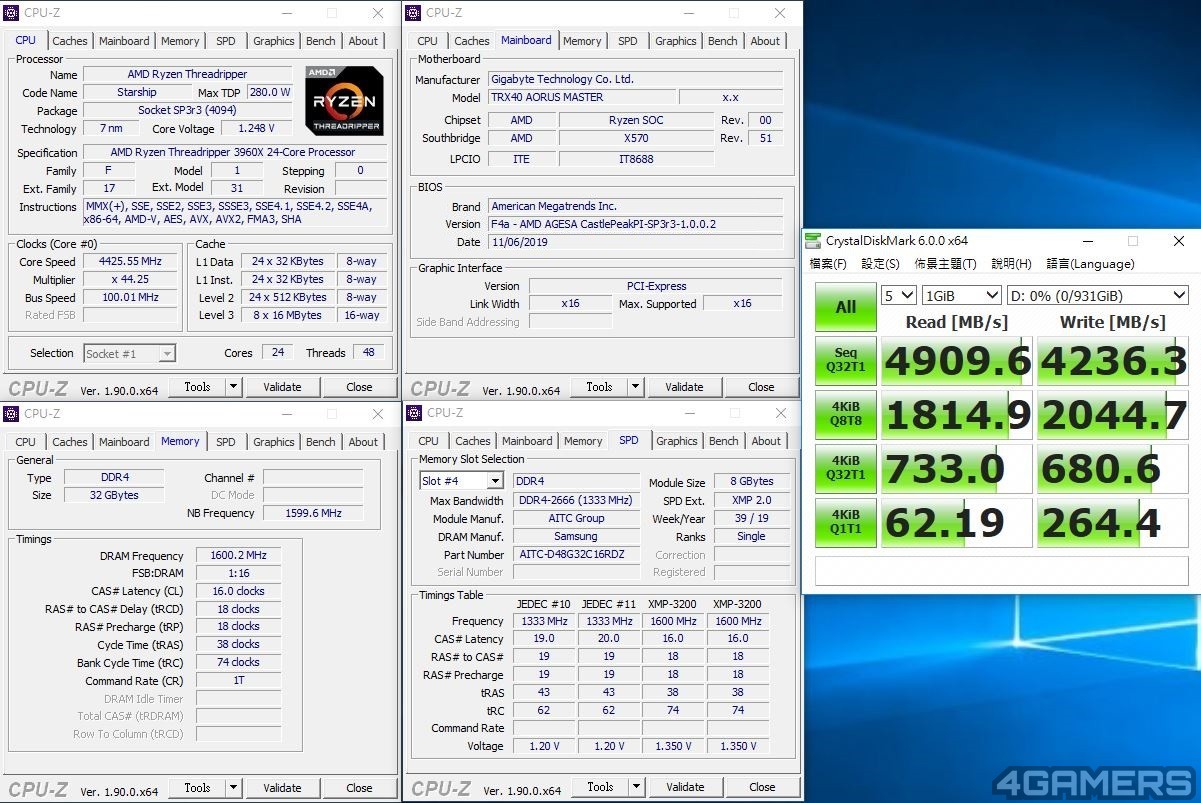Open the Tools dropdown arrow in the Memory tab window
The image size is (1201, 803).
tap(234, 788)
